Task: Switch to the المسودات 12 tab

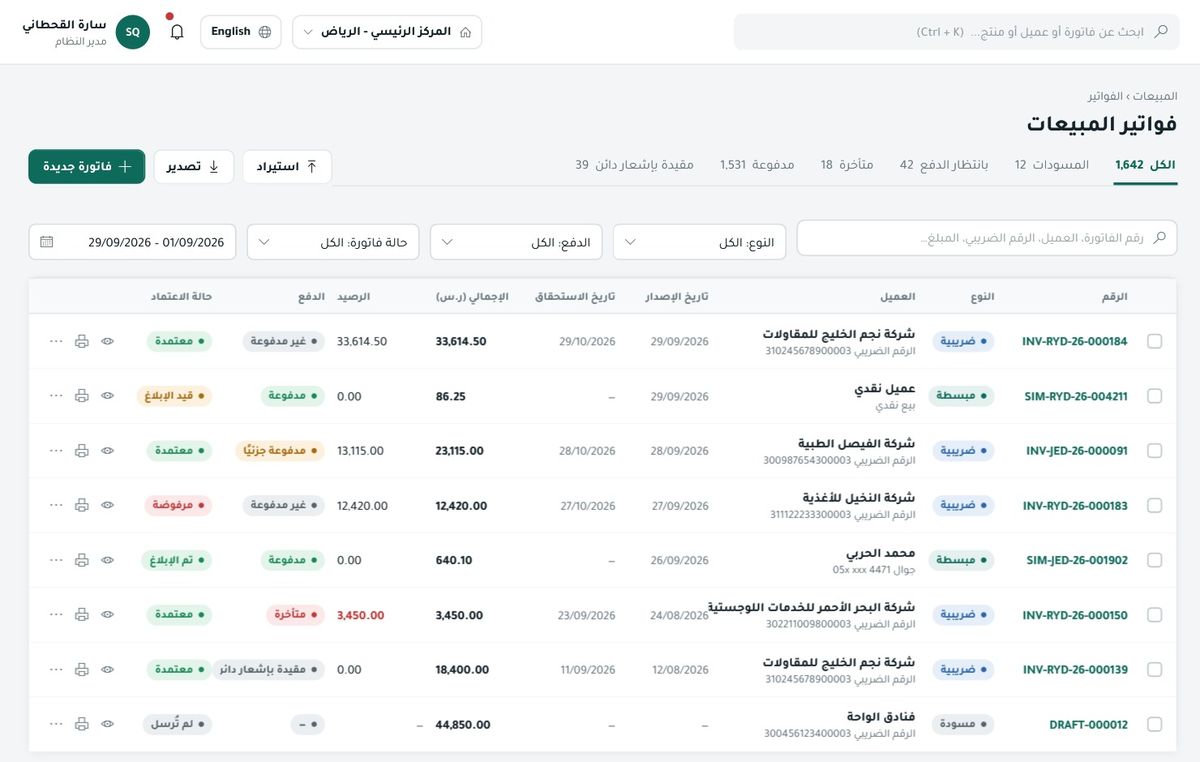Action: point(1051,165)
